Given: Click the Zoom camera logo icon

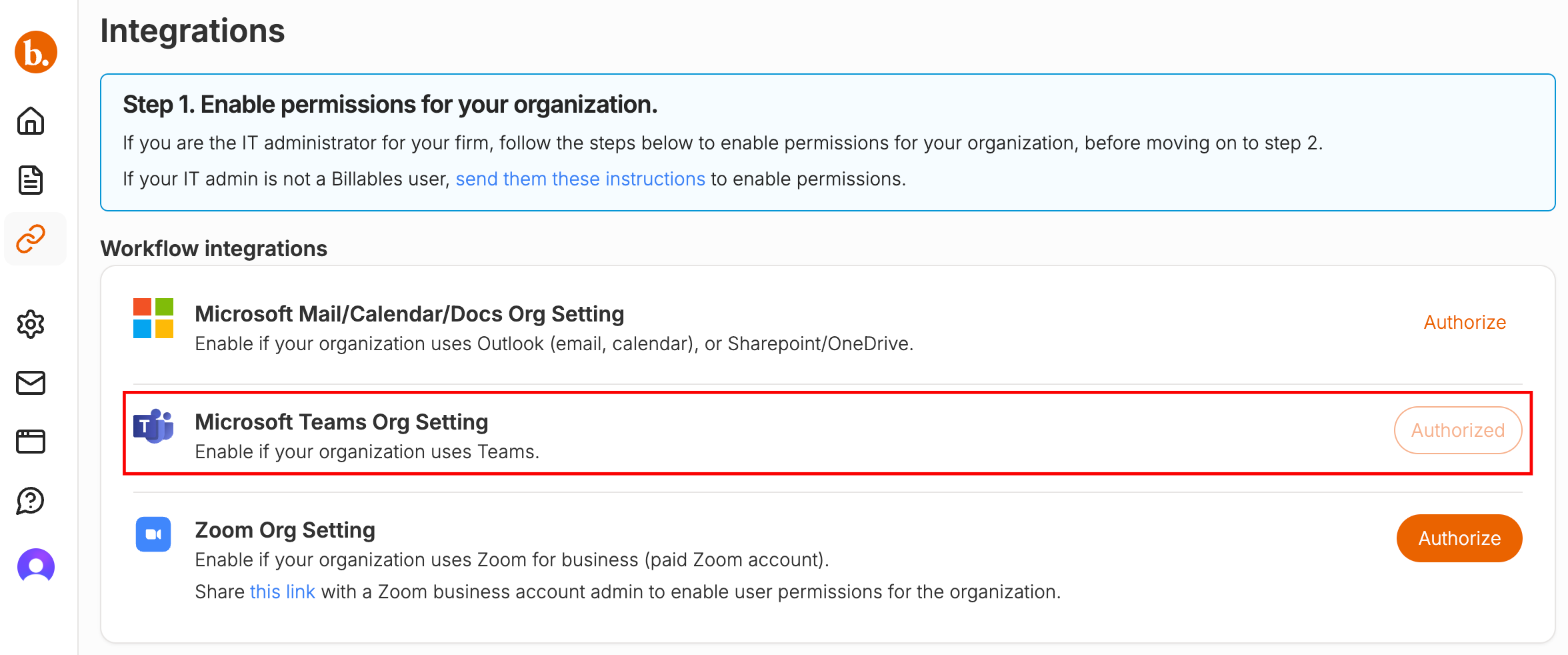Looking at the screenshot, I should point(153,534).
